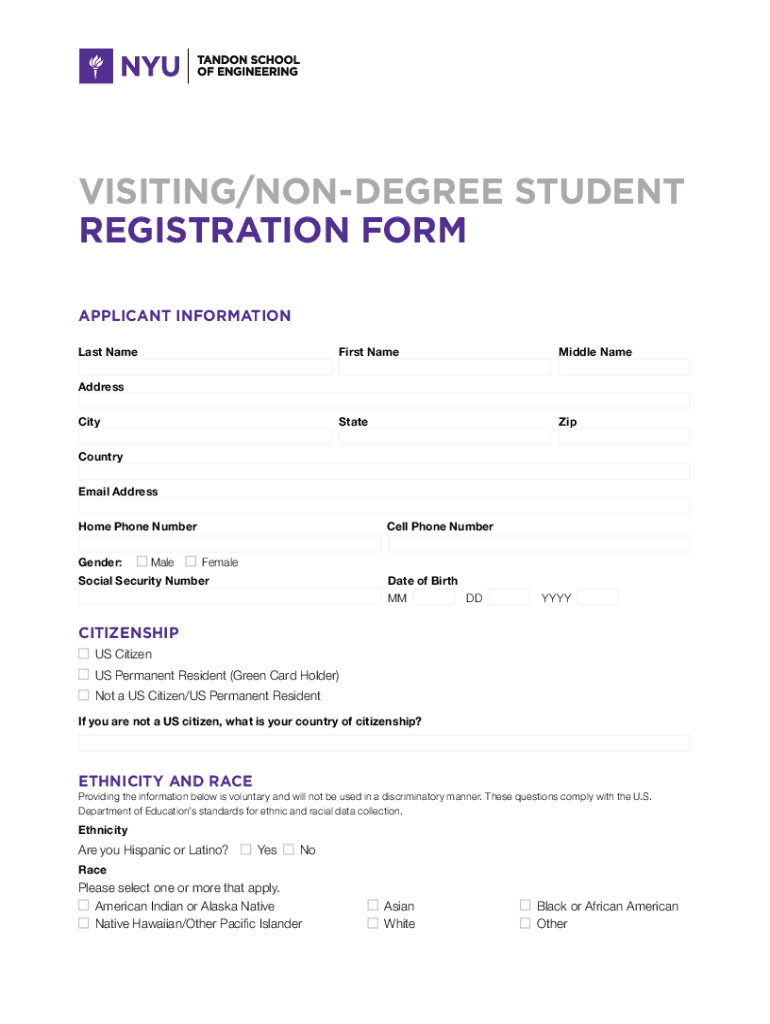
Task: Mark Not a US Citizen/US Permanent Resident
Action: [x=84, y=695]
